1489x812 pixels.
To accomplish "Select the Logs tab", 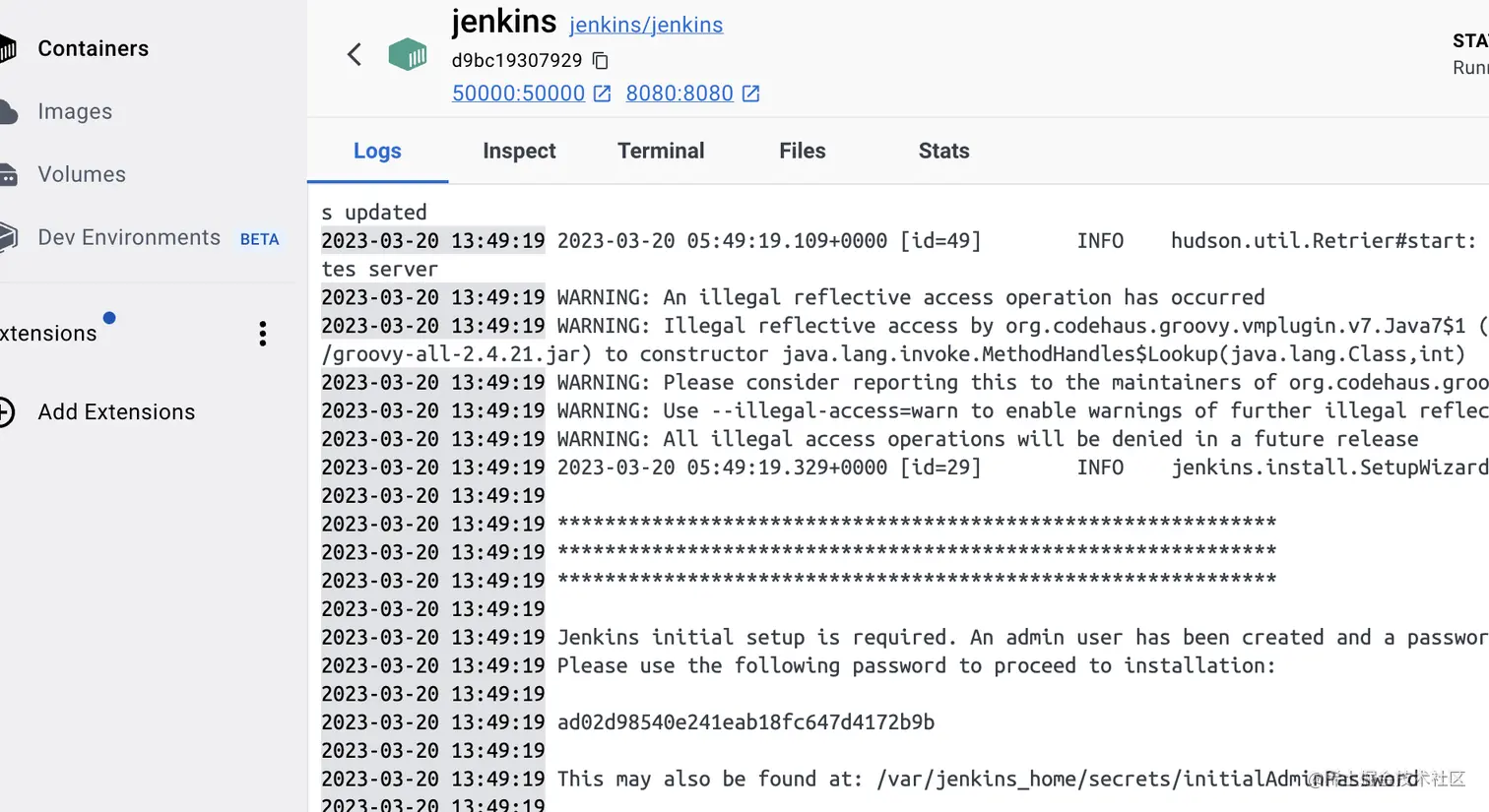I will point(377,151).
